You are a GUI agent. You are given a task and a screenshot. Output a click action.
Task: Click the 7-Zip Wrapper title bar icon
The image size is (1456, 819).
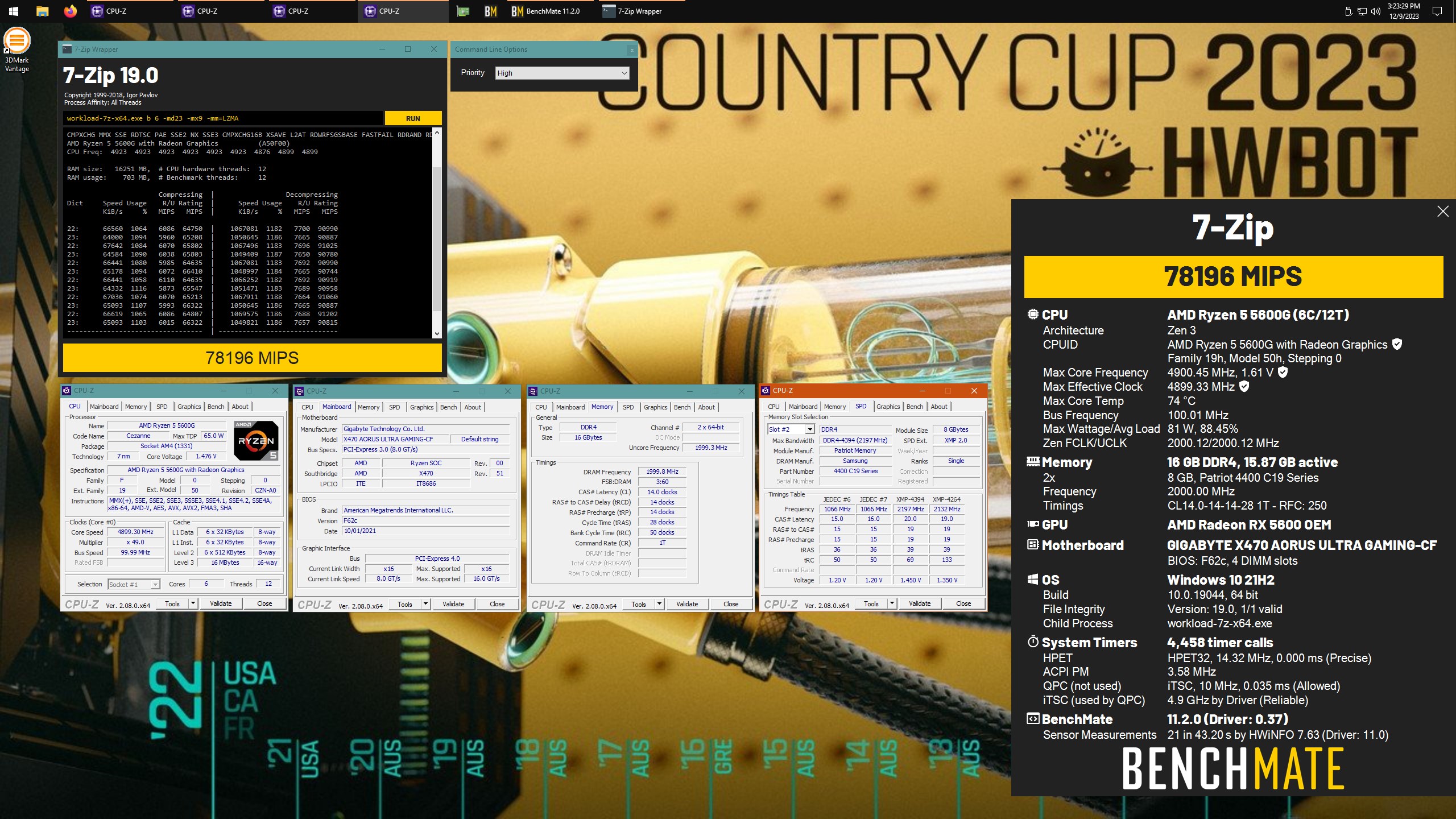(x=67, y=49)
